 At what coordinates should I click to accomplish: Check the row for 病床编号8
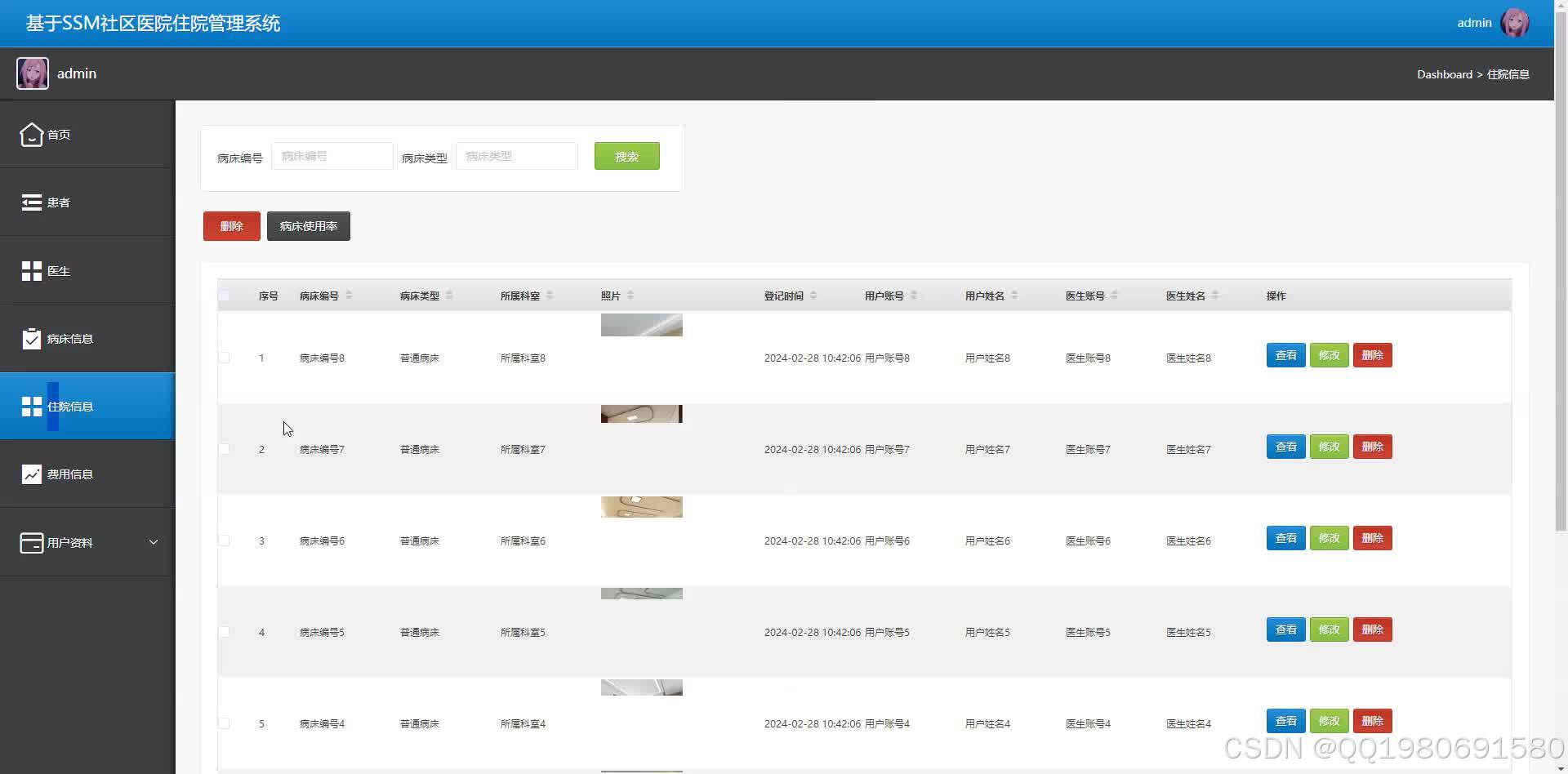coord(224,358)
